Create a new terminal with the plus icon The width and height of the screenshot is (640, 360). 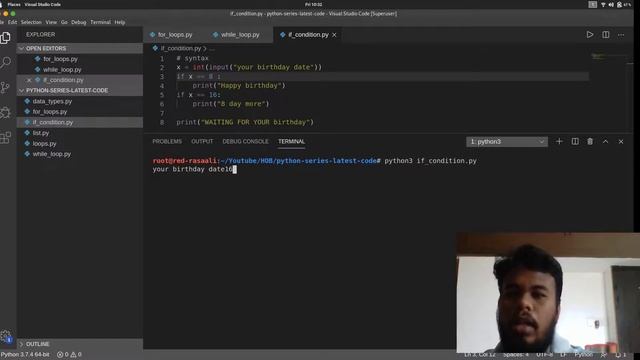click(559, 141)
